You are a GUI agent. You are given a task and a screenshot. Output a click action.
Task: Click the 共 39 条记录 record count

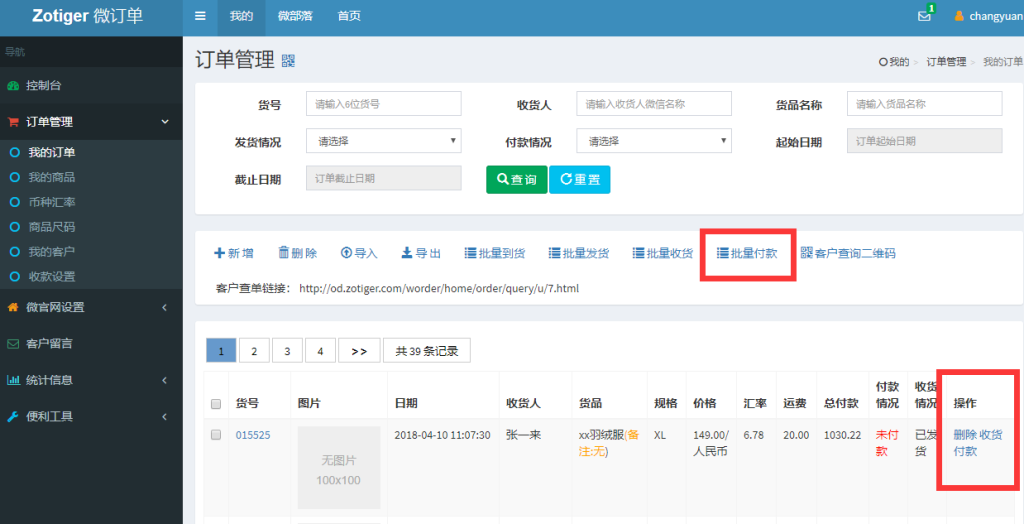pyautogui.click(x=426, y=351)
